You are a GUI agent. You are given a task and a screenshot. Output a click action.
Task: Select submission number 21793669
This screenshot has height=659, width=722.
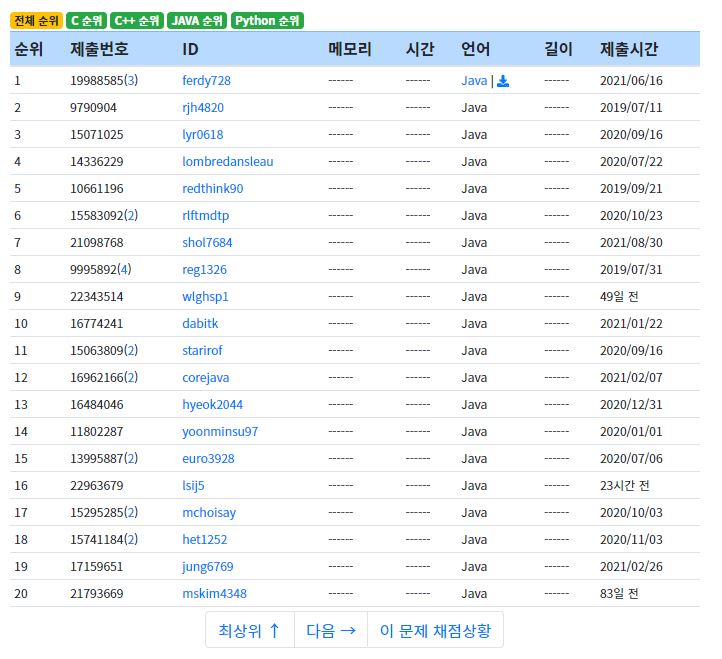[x=97, y=594]
